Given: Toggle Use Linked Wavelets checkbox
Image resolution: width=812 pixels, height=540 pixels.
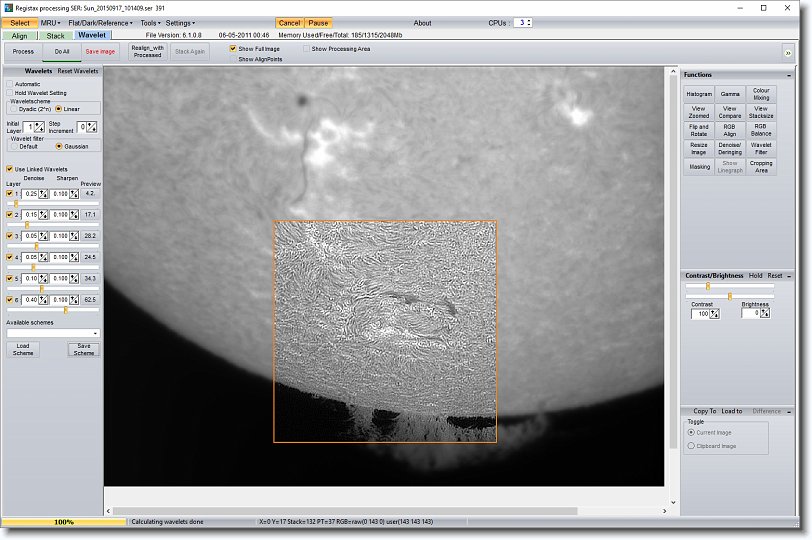Looking at the screenshot, I should coord(9,169).
